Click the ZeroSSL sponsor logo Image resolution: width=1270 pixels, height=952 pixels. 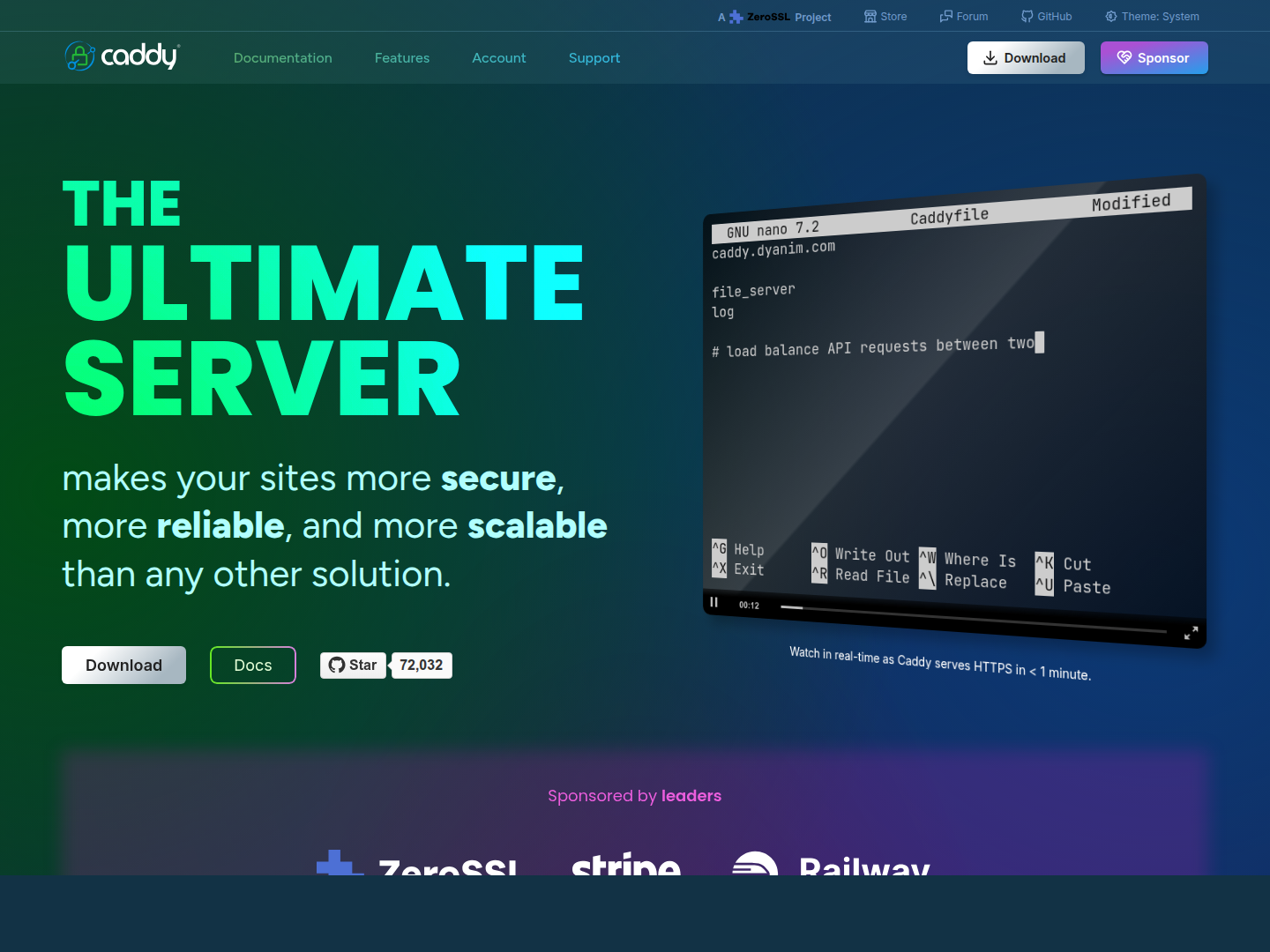417,863
